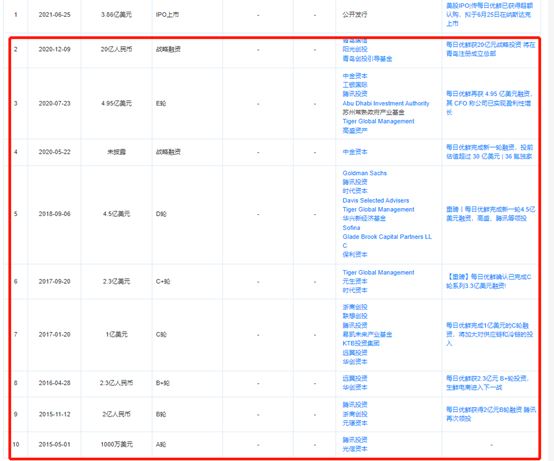
Task: Open the 美股IPO news link in the IPO上市 row
Action: 489,14
